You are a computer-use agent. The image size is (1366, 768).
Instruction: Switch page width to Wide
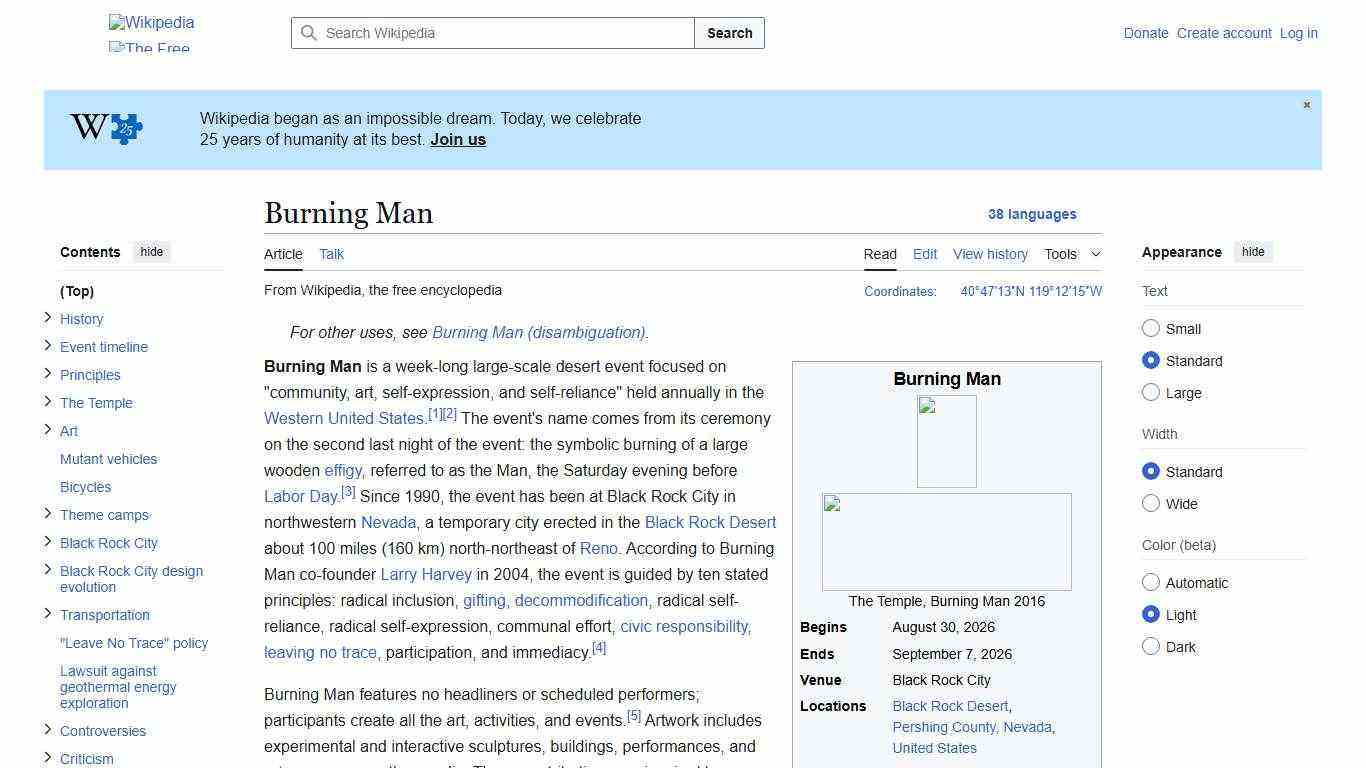click(1151, 504)
